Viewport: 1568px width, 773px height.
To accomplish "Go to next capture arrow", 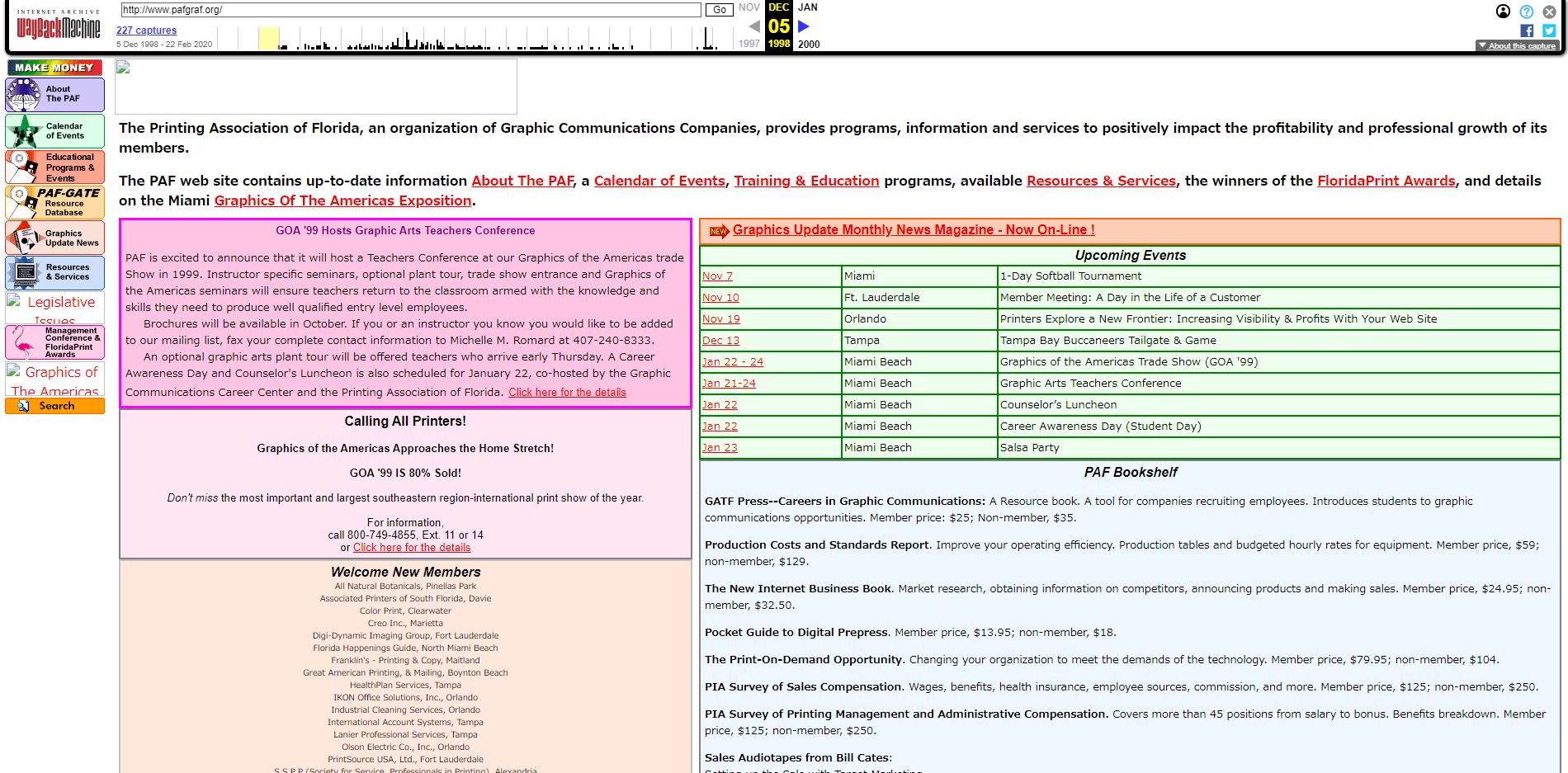I will [x=804, y=26].
